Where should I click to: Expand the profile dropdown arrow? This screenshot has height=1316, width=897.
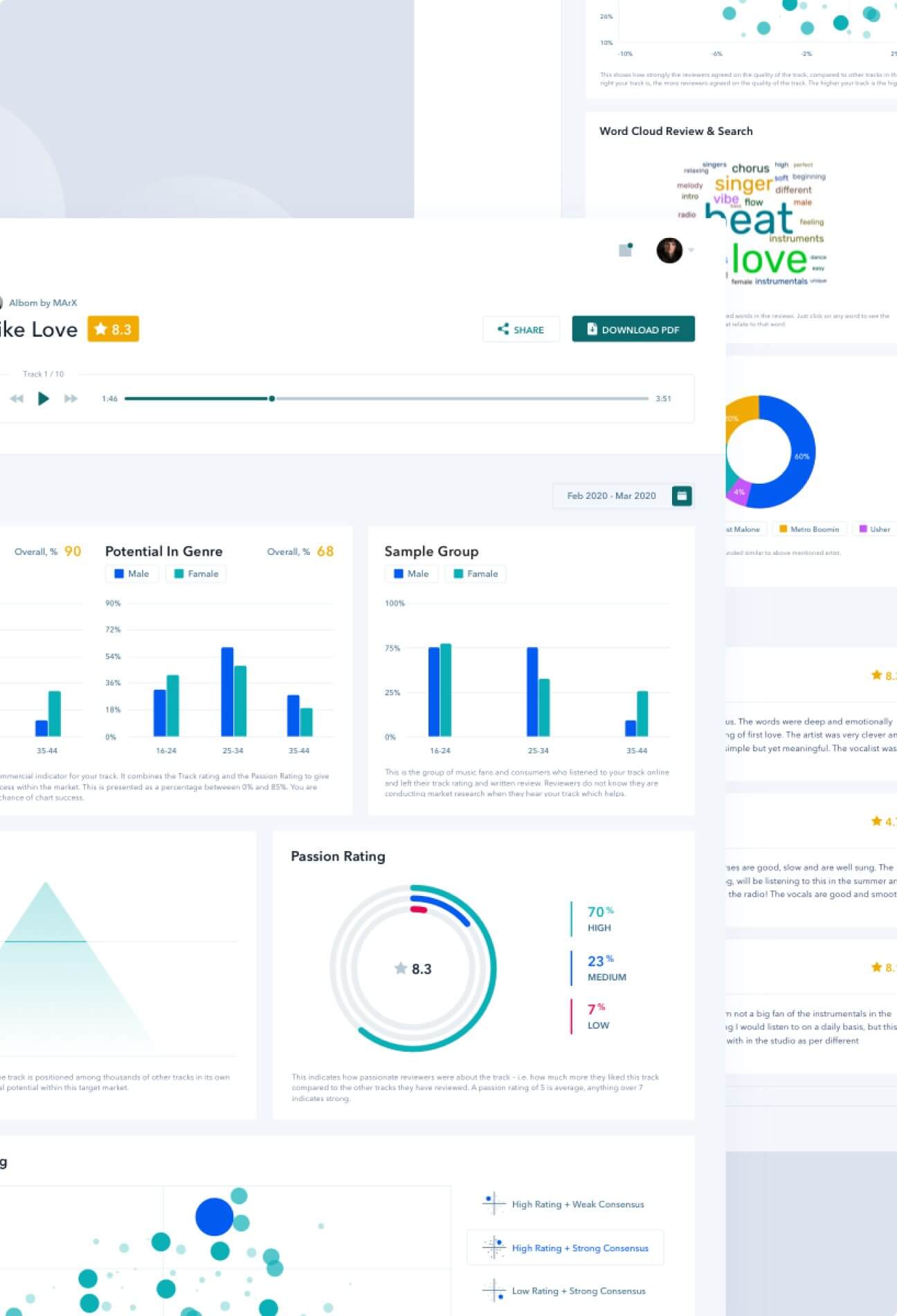(691, 250)
